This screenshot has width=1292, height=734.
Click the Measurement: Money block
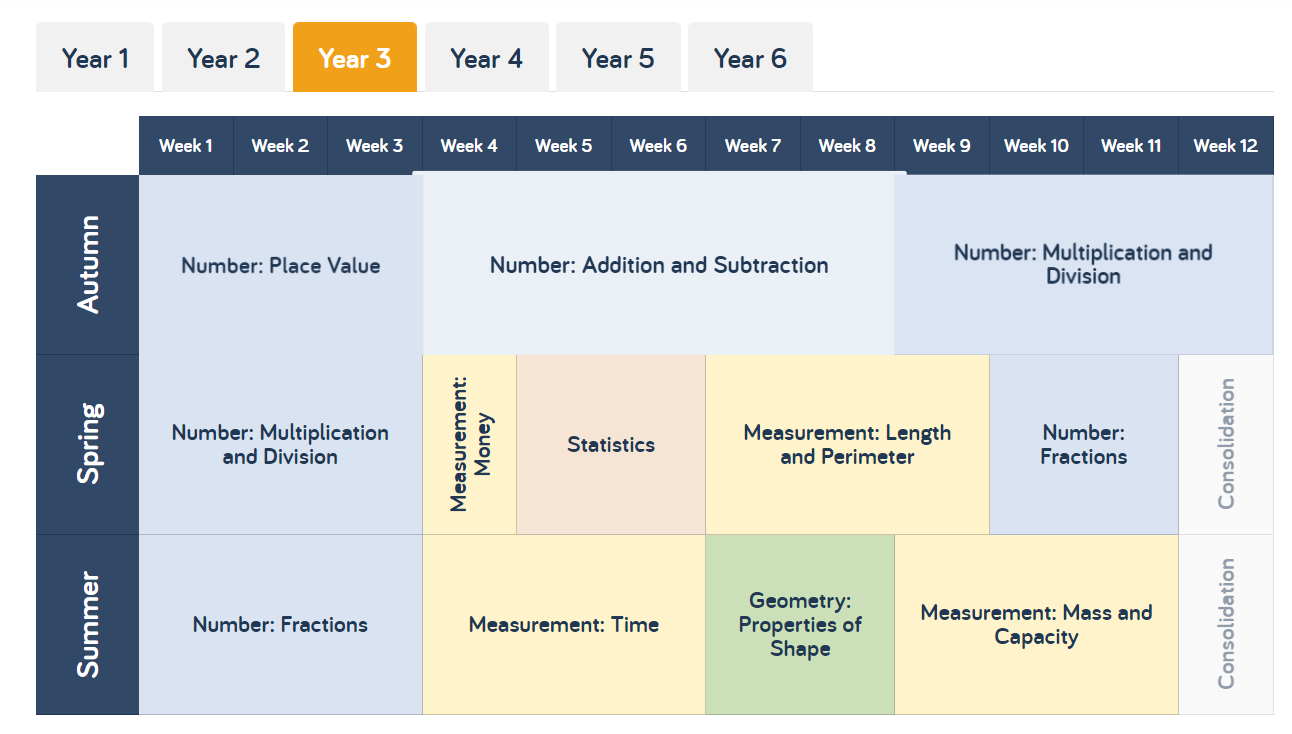click(x=470, y=445)
